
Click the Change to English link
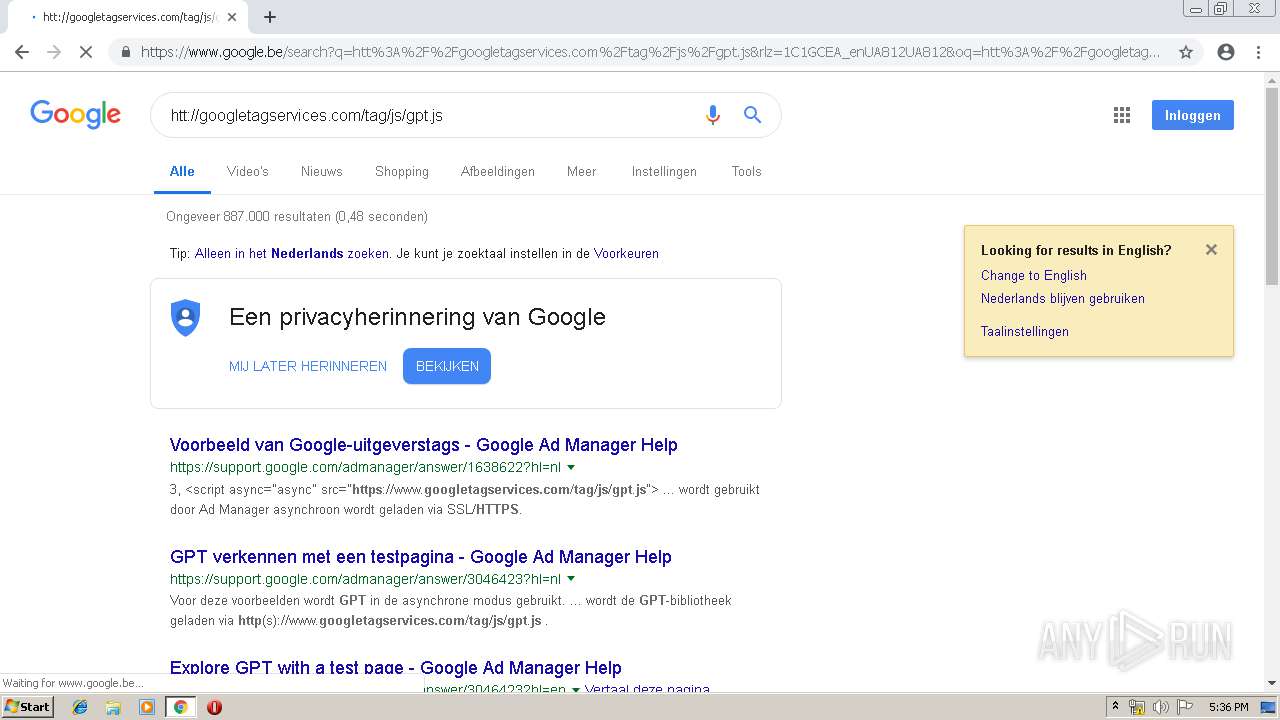coord(1034,275)
